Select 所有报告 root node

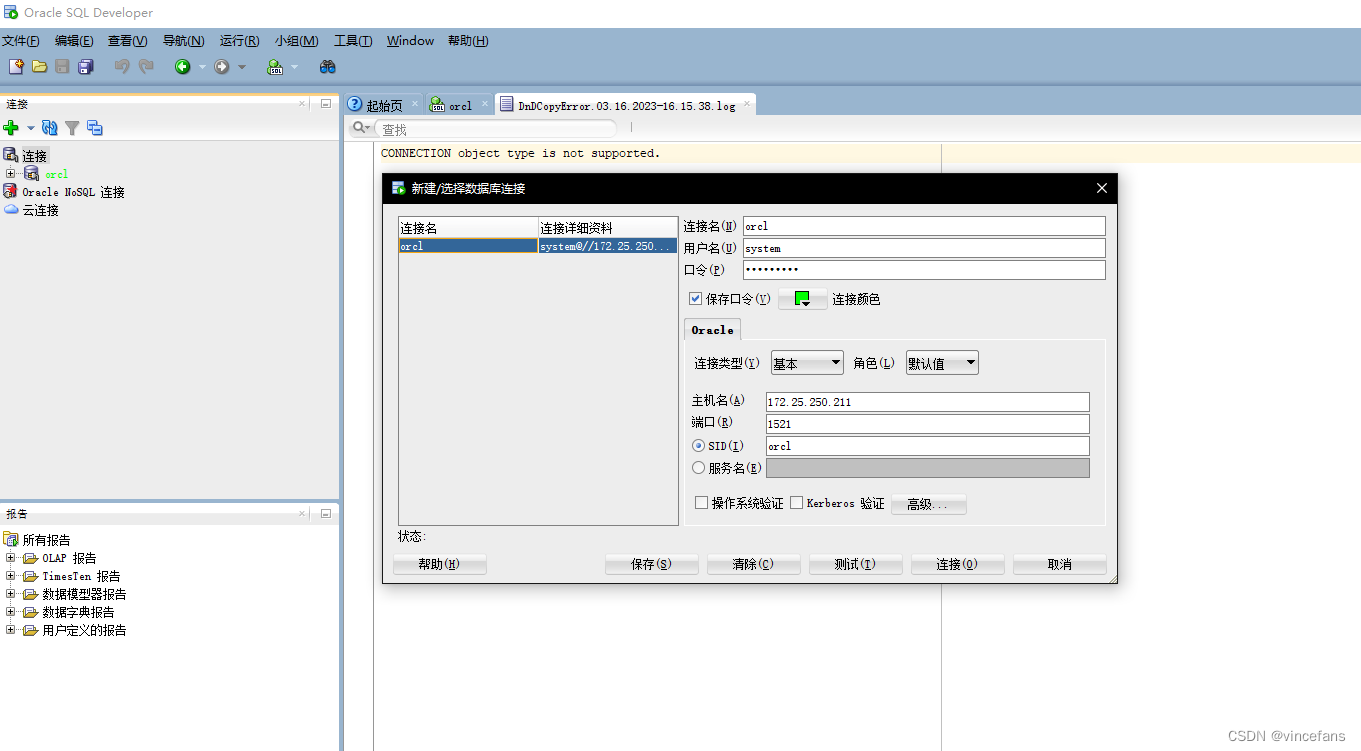pos(46,540)
